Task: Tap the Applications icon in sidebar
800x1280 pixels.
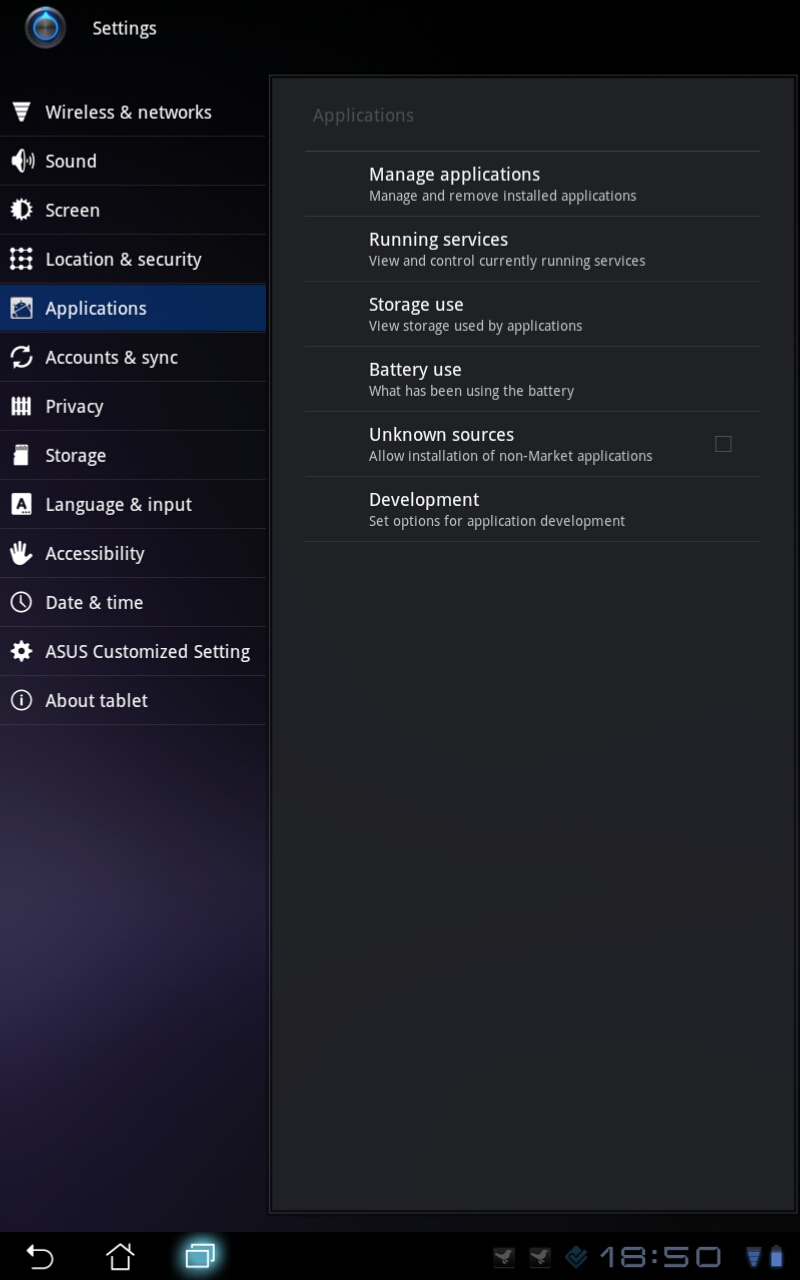Action: pyautogui.click(x=21, y=308)
